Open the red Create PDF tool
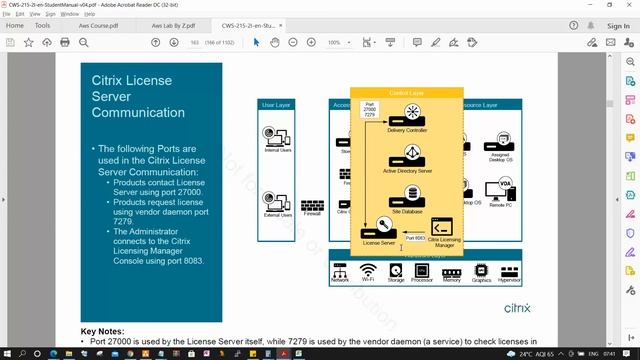The width and height of the screenshot is (640, 360). (x=630, y=119)
